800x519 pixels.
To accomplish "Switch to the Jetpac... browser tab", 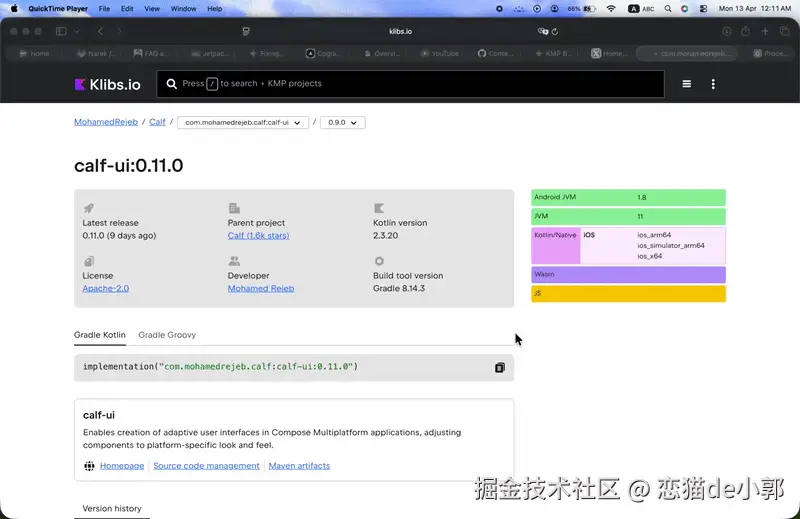I will pyautogui.click(x=209, y=53).
